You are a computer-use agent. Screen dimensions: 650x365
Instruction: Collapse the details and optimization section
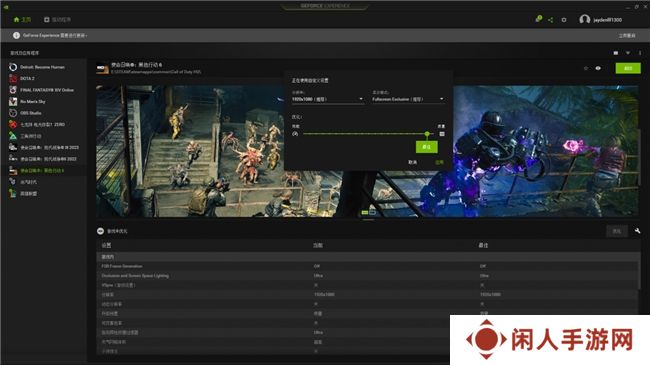tap(100, 231)
